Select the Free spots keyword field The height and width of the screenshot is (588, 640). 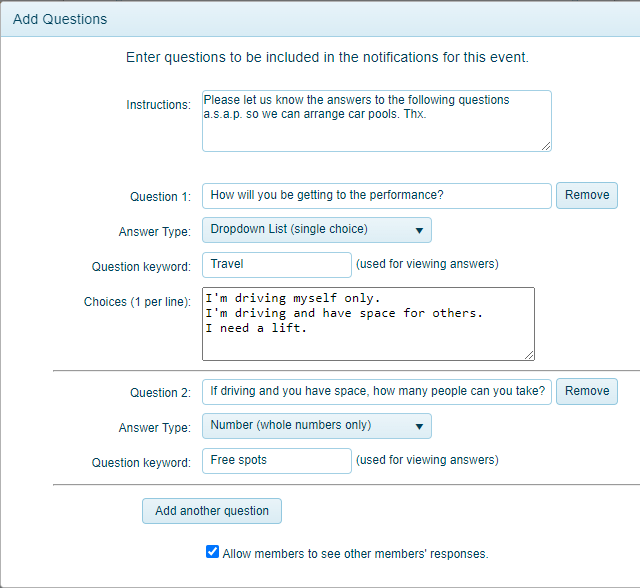[x=276, y=461]
